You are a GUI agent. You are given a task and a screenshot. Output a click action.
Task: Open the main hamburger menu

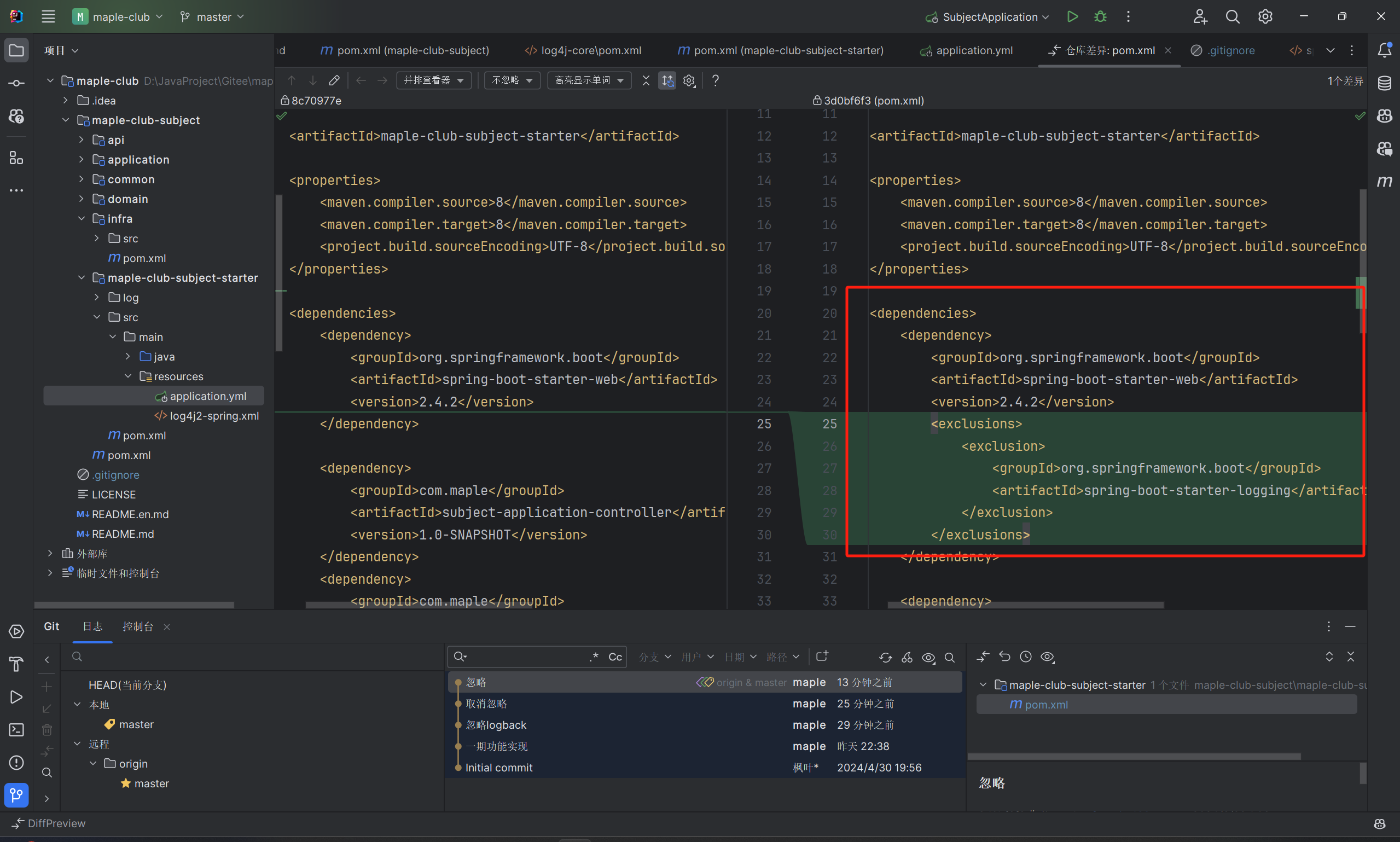[48, 16]
